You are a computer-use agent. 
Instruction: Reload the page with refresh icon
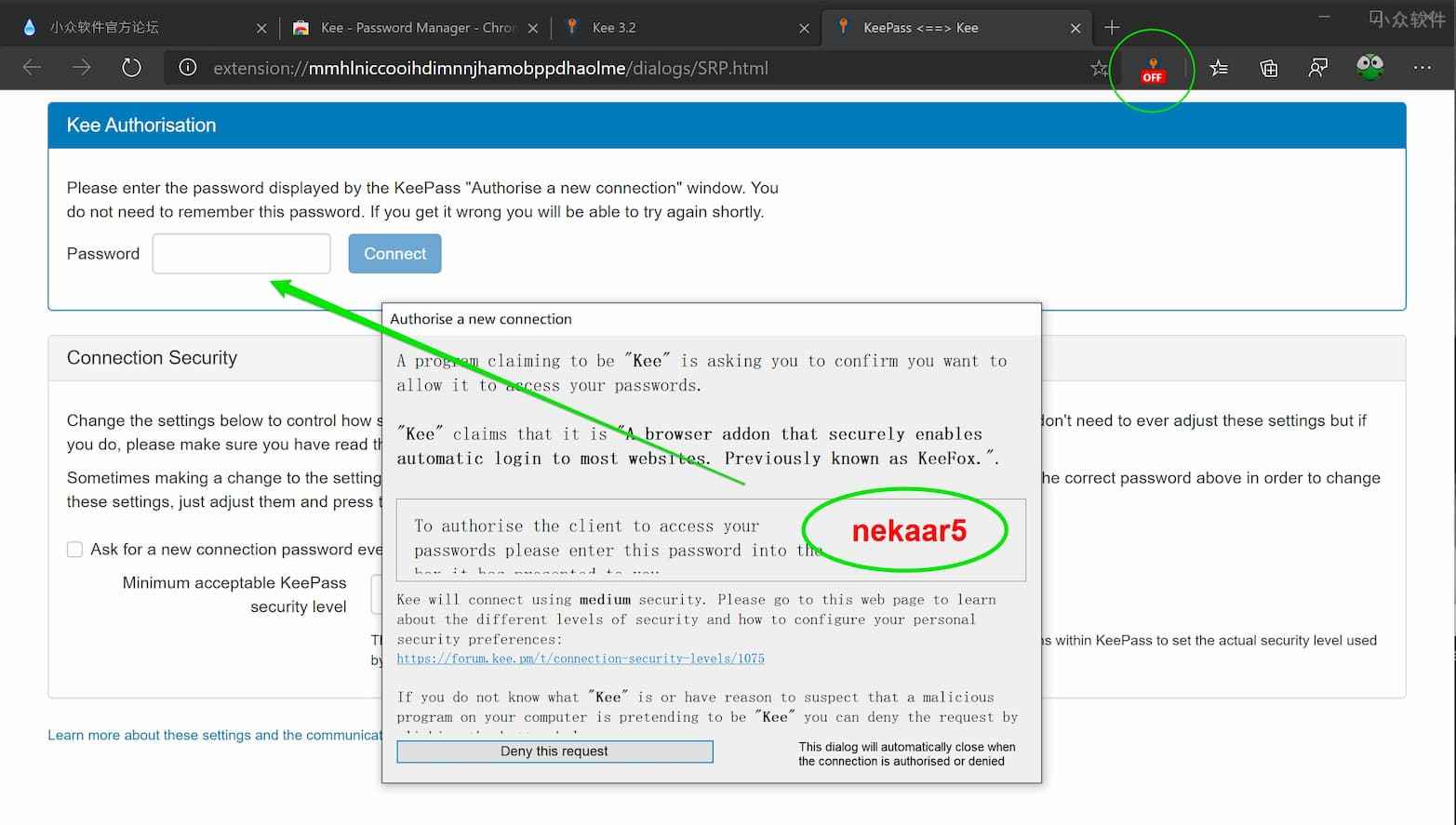(131, 67)
